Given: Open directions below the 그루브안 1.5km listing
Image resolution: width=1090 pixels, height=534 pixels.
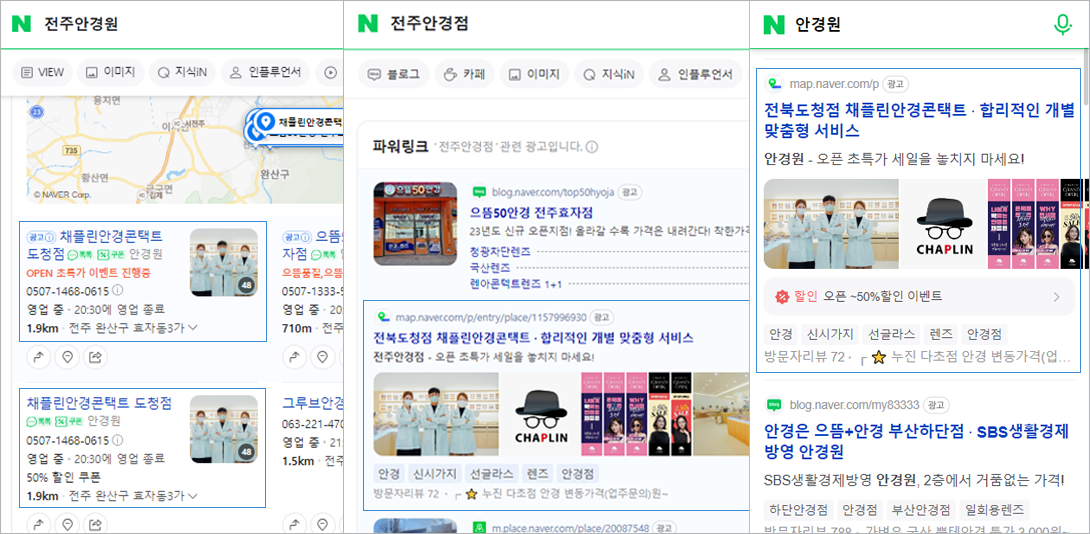Looking at the screenshot, I should 294,524.
